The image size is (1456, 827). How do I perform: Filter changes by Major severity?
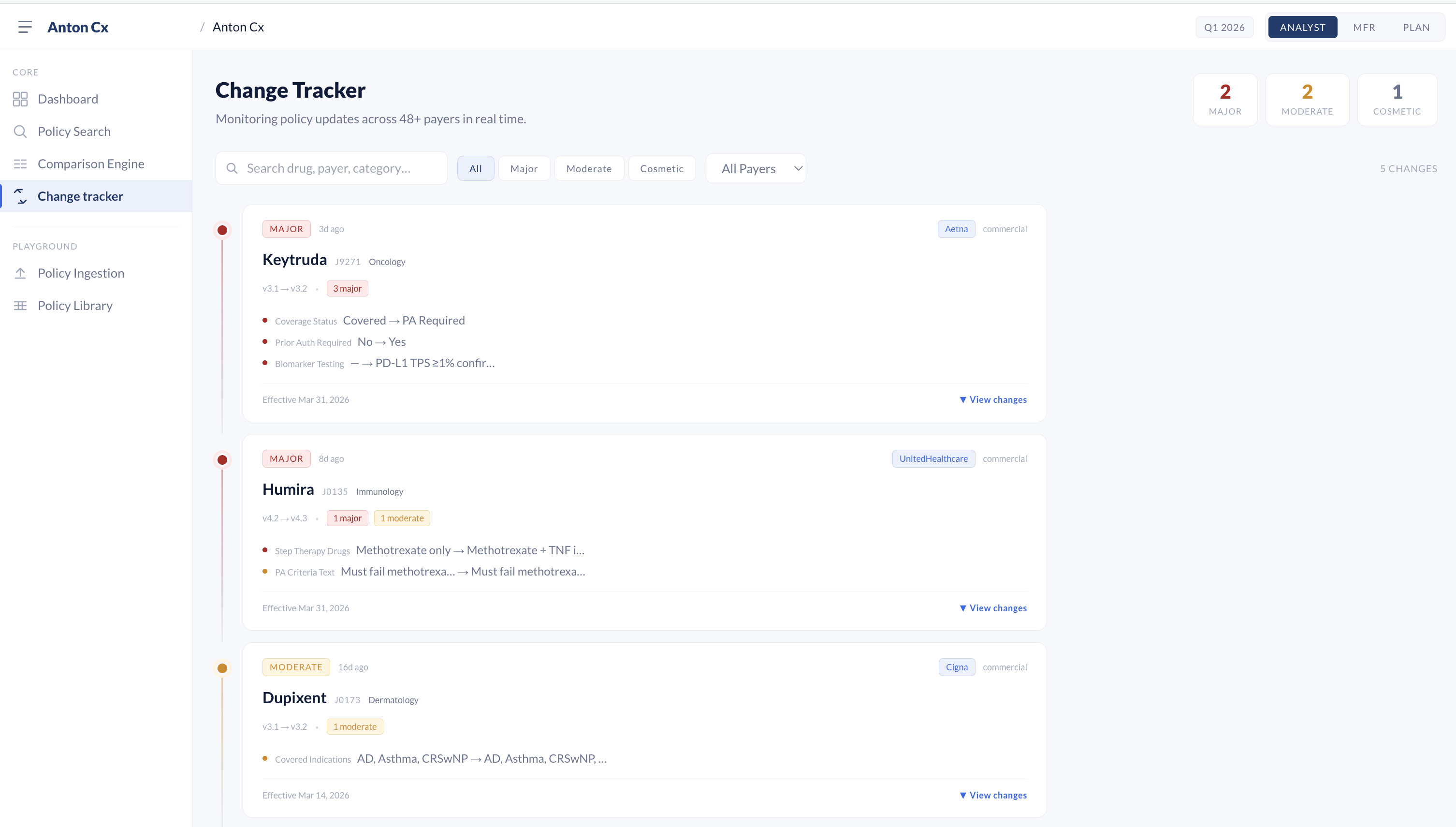pyautogui.click(x=524, y=169)
